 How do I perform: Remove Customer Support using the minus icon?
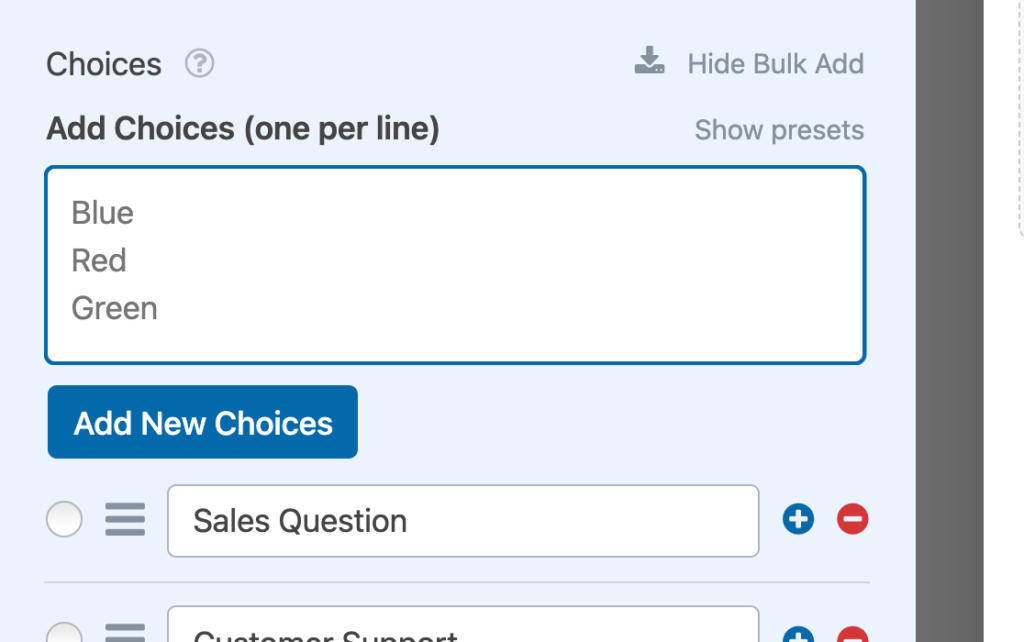(x=852, y=635)
